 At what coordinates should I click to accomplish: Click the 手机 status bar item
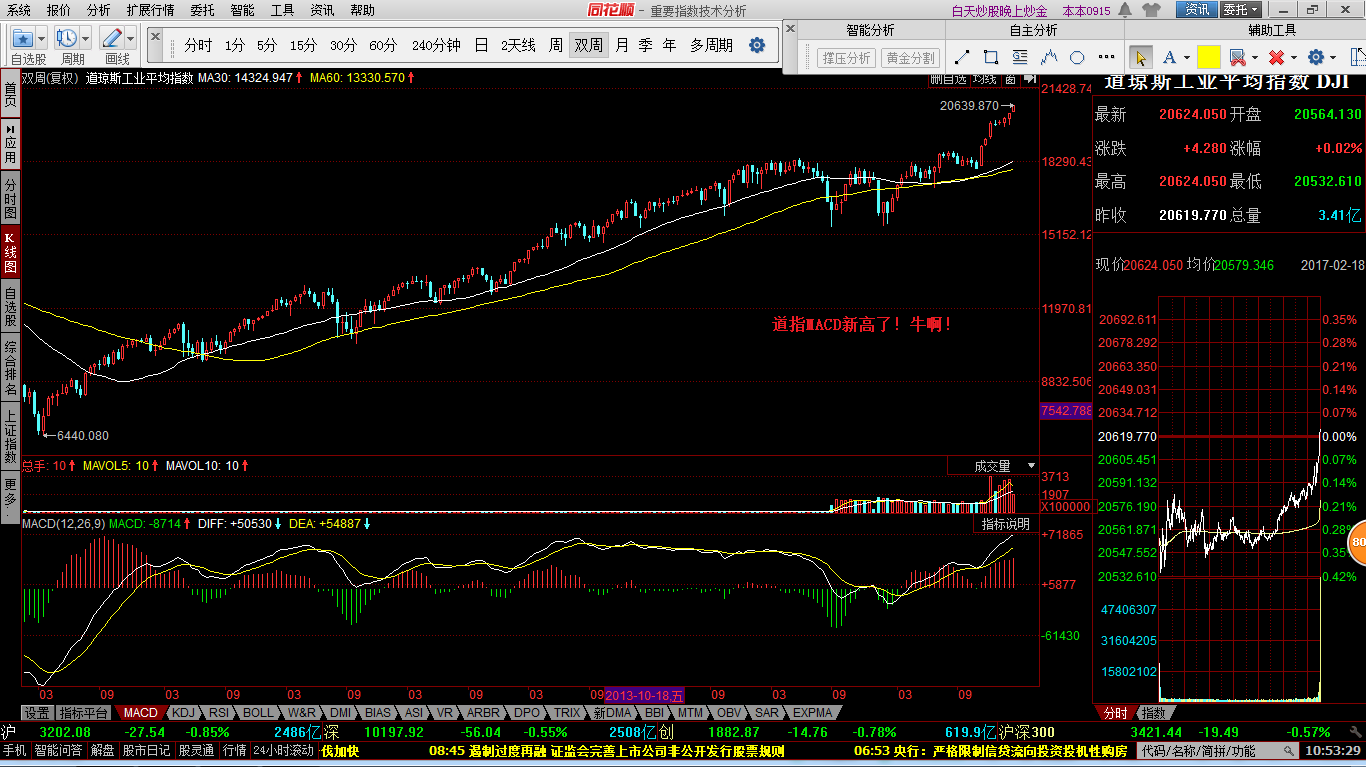[x=14, y=750]
